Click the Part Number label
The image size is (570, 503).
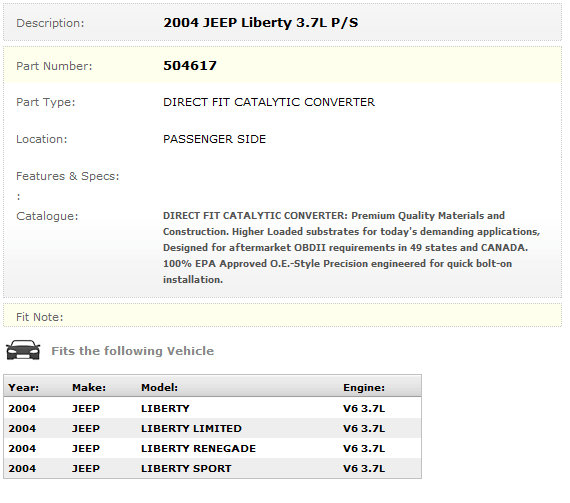point(54,66)
